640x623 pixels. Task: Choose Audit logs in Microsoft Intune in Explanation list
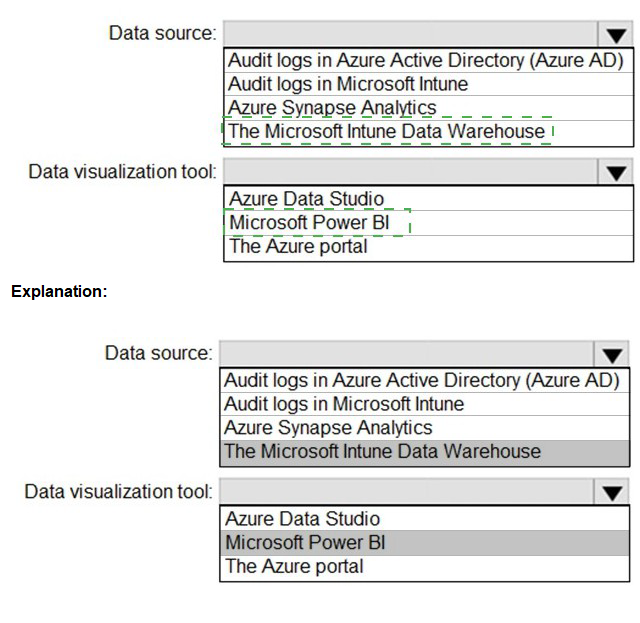tap(424, 404)
